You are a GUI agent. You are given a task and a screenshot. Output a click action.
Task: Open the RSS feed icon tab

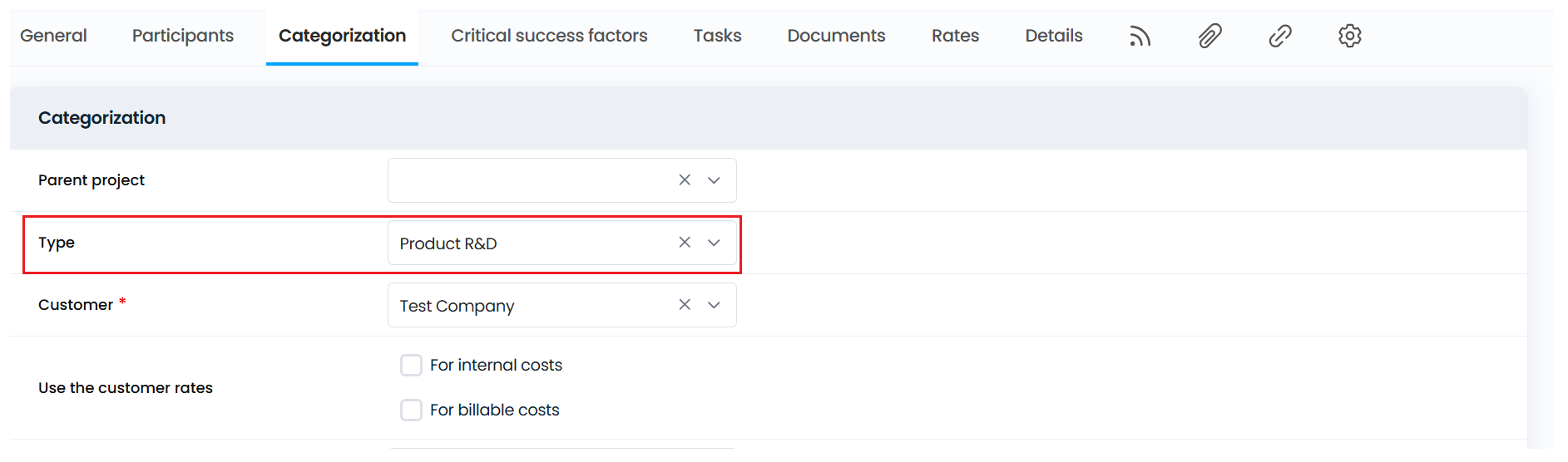tap(1140, 36)
